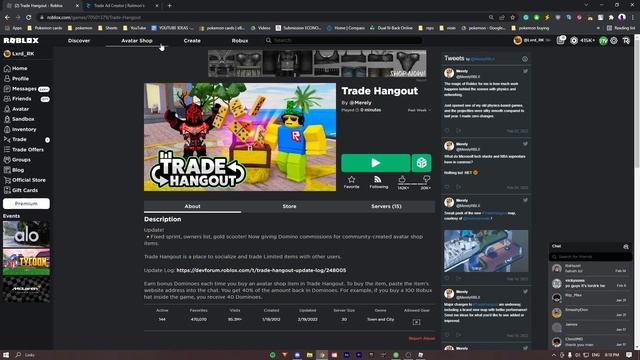Open Sandbox in the sidebar
Screen dimensions: 640x360
[19, 119]
